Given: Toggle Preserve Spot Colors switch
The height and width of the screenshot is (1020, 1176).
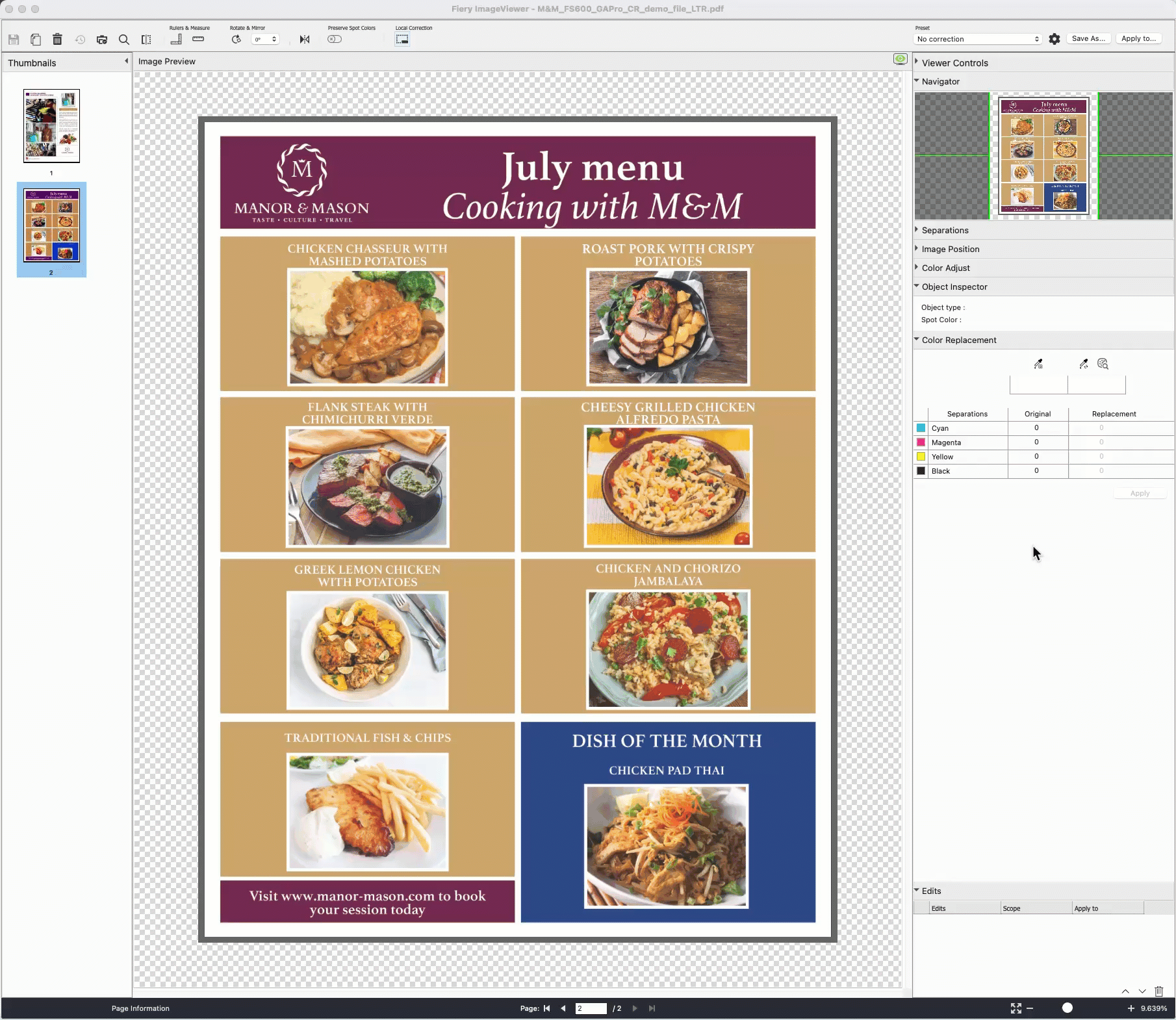Looking at the screenshot, I should [x=335, y=39].
